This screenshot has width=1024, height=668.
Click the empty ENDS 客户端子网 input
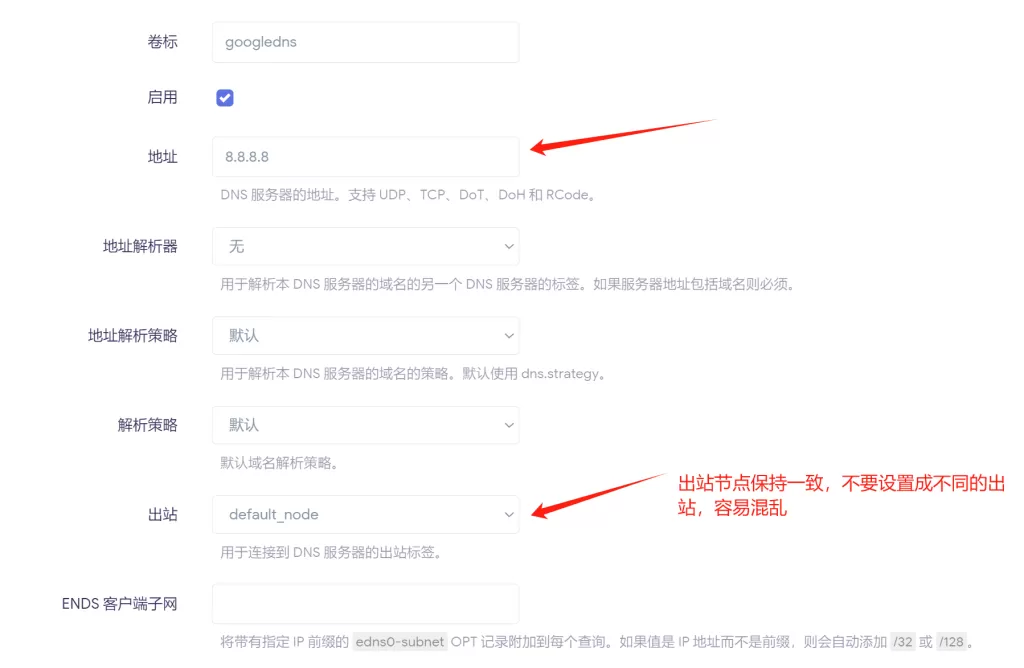[366, 604]
